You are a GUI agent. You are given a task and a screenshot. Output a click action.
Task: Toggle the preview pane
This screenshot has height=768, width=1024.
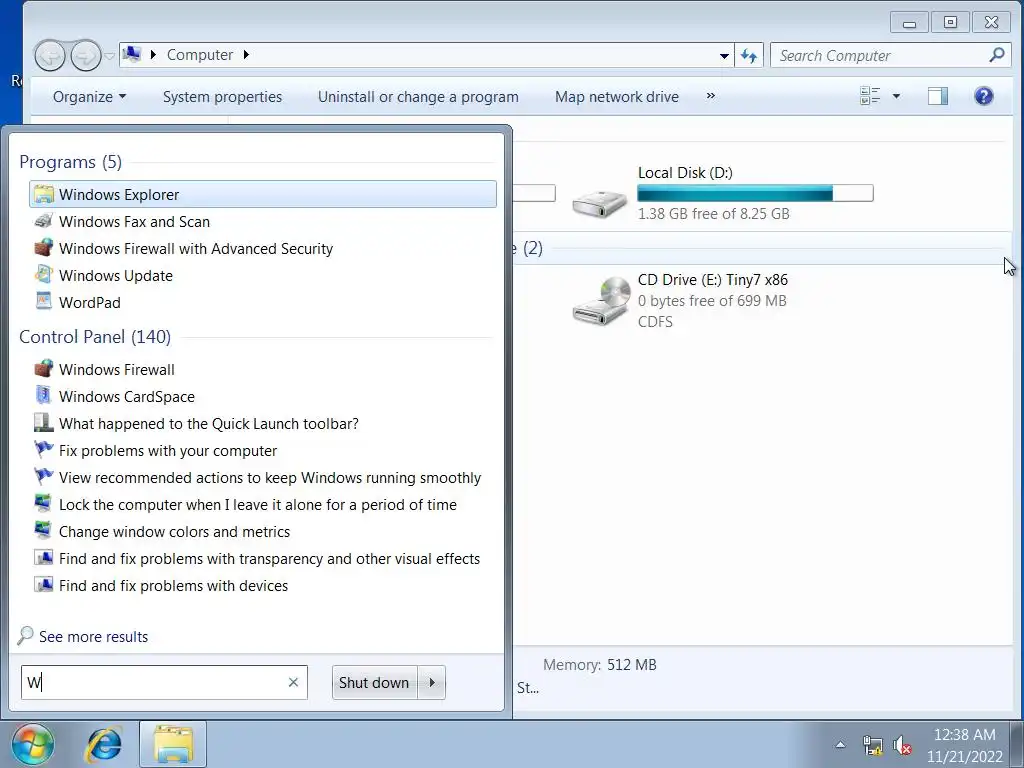click(938, 97)
